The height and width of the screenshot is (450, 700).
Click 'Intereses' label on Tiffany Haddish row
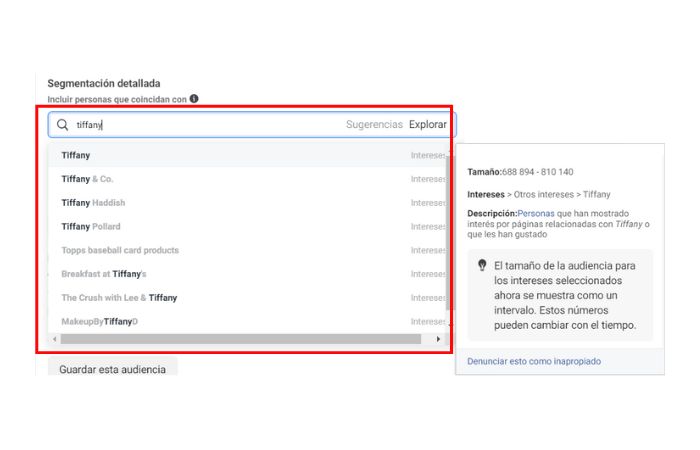pyautogui.click(x=428, y=203)
